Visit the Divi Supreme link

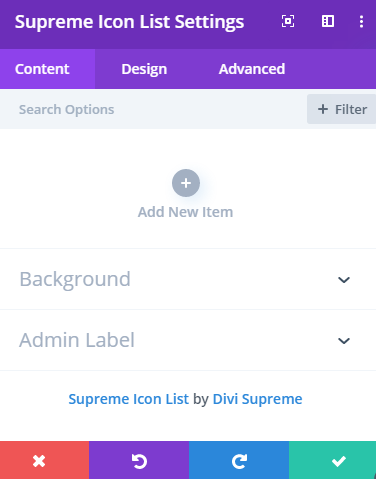257,399
